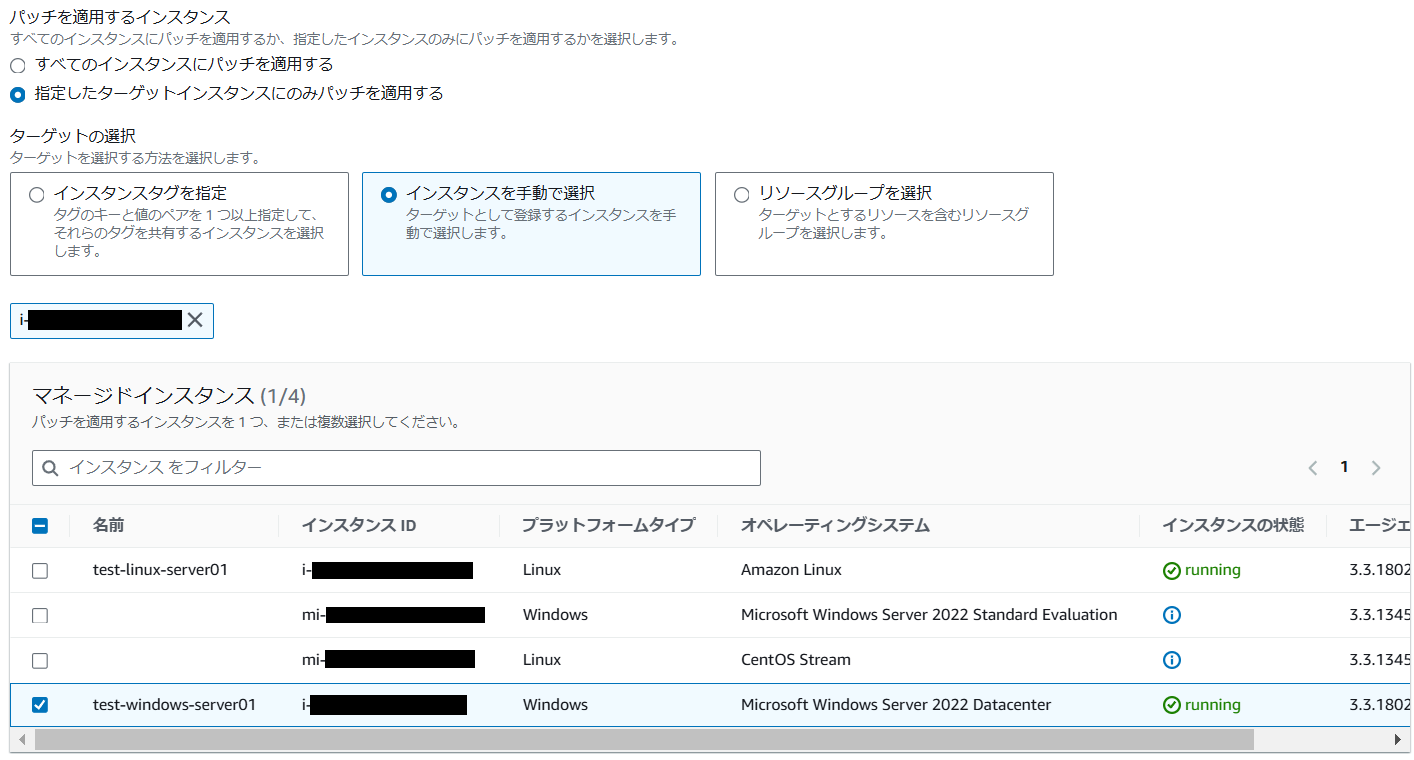Image resolution: width=1414 pixels, height=760 pixels.
Task: Select the リソースグループを選択 target option
Action: [741, 194]
